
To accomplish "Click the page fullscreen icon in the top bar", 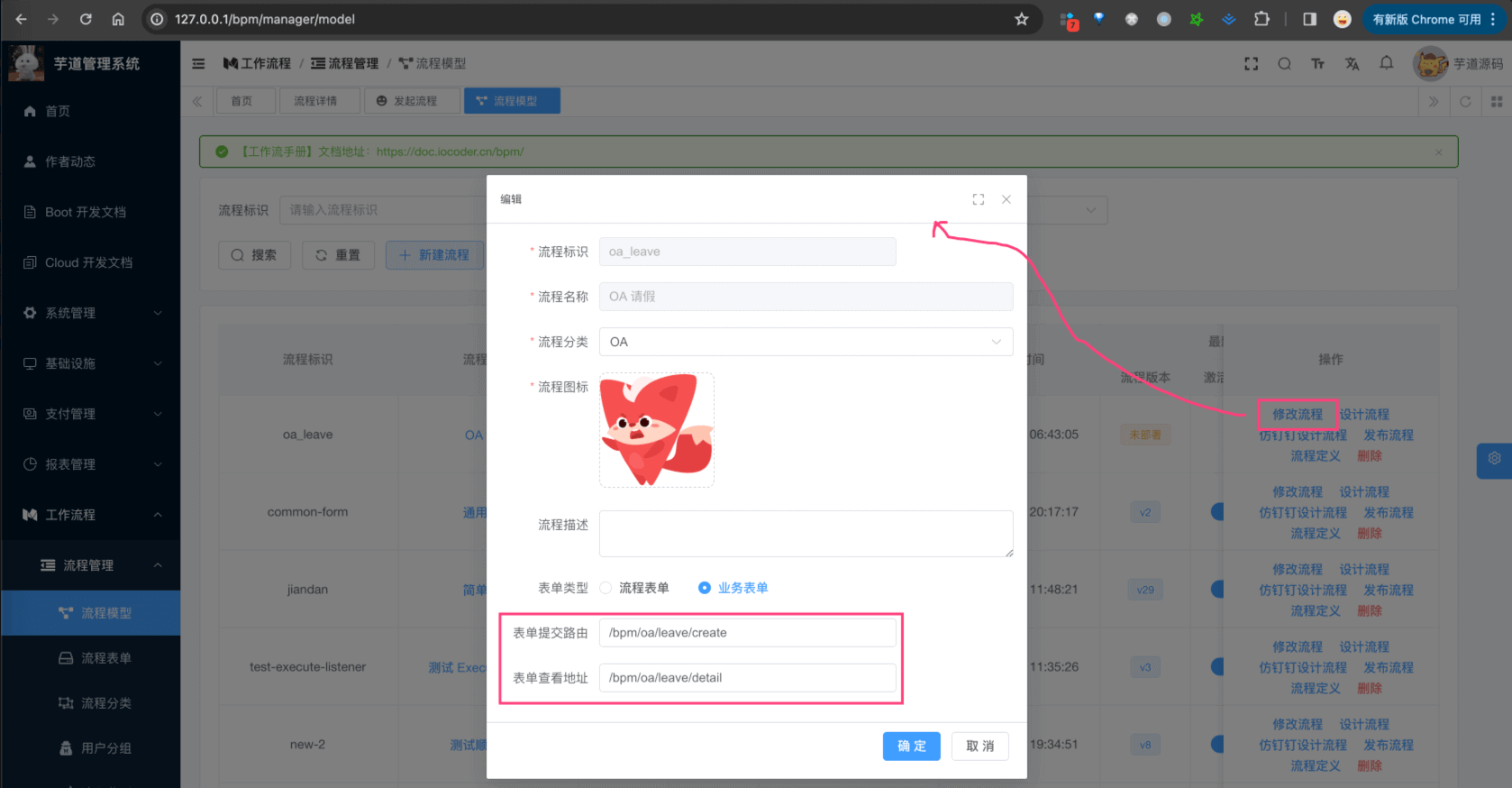I will 1251,64.
